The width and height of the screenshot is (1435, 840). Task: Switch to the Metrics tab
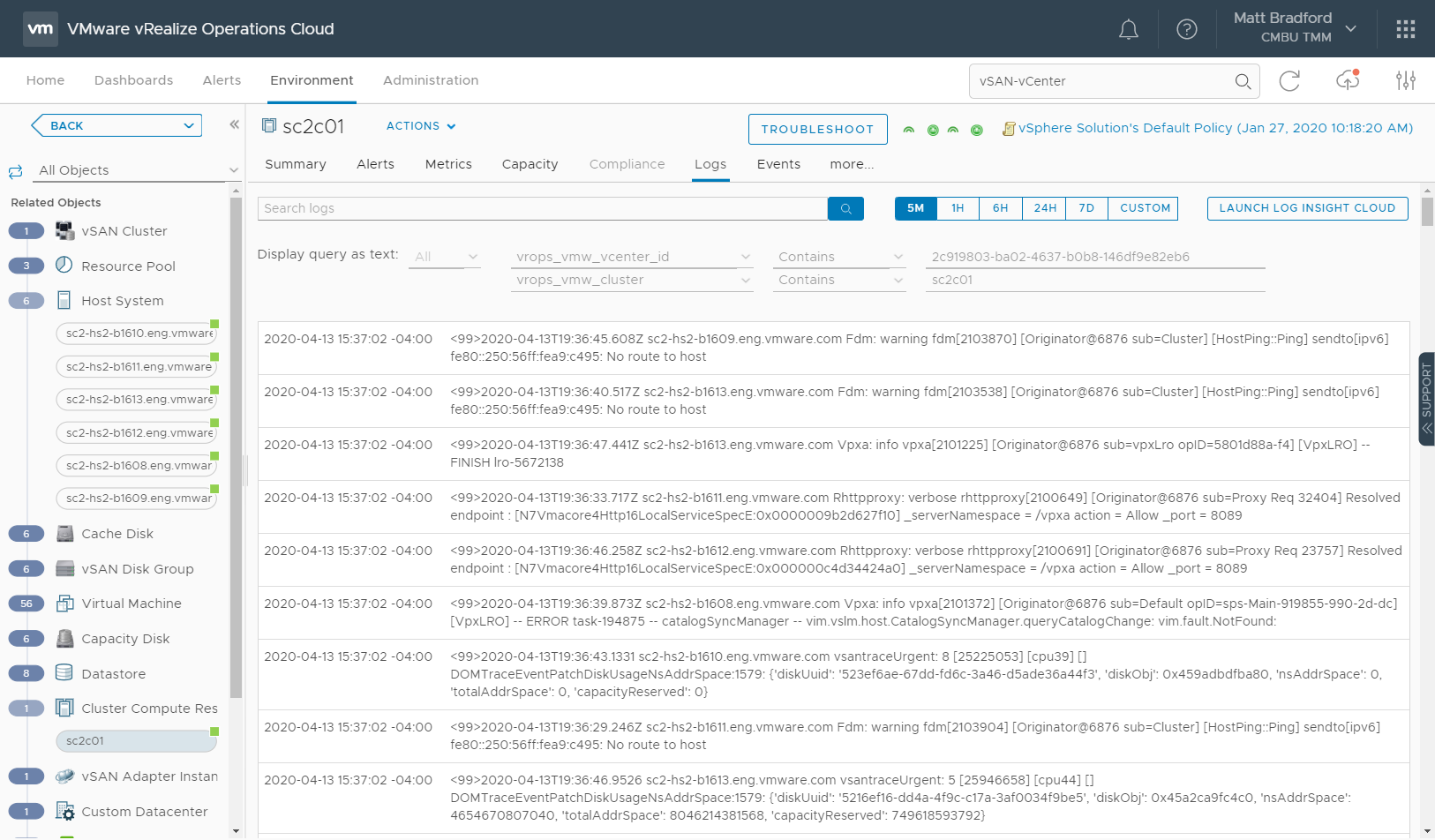tap(448, 164)
